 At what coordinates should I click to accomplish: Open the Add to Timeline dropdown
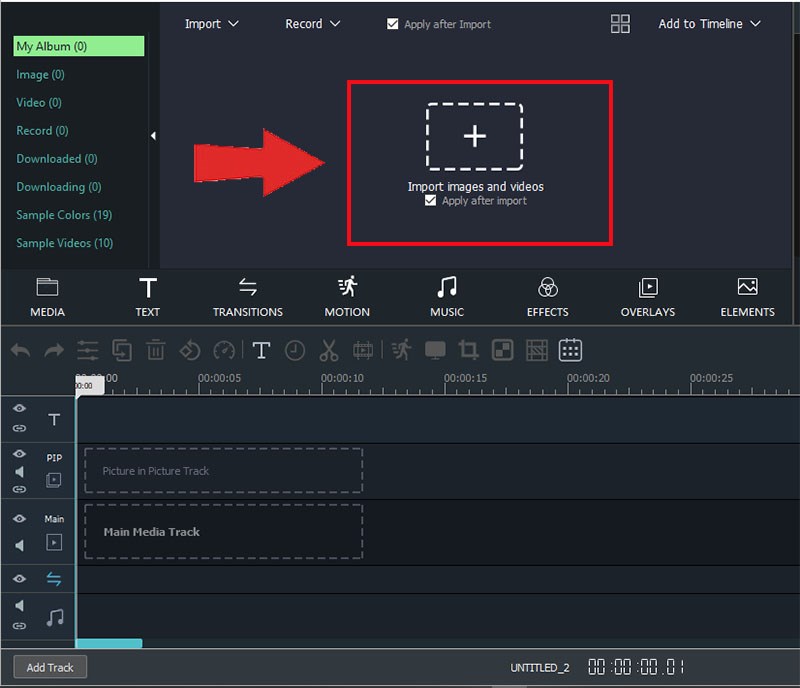click(709, 24)
